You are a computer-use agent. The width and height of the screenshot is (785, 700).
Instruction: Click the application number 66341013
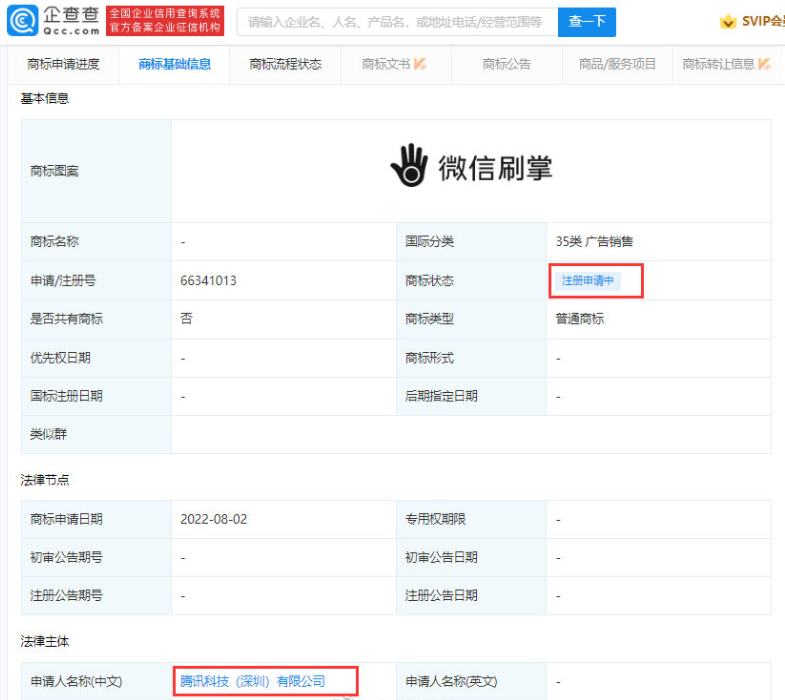pyautogui.click(x=208, y=281)
